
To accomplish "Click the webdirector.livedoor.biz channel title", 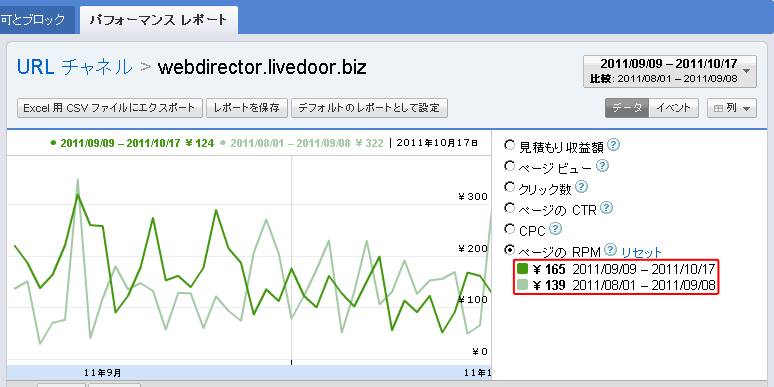I will (262, 67).
